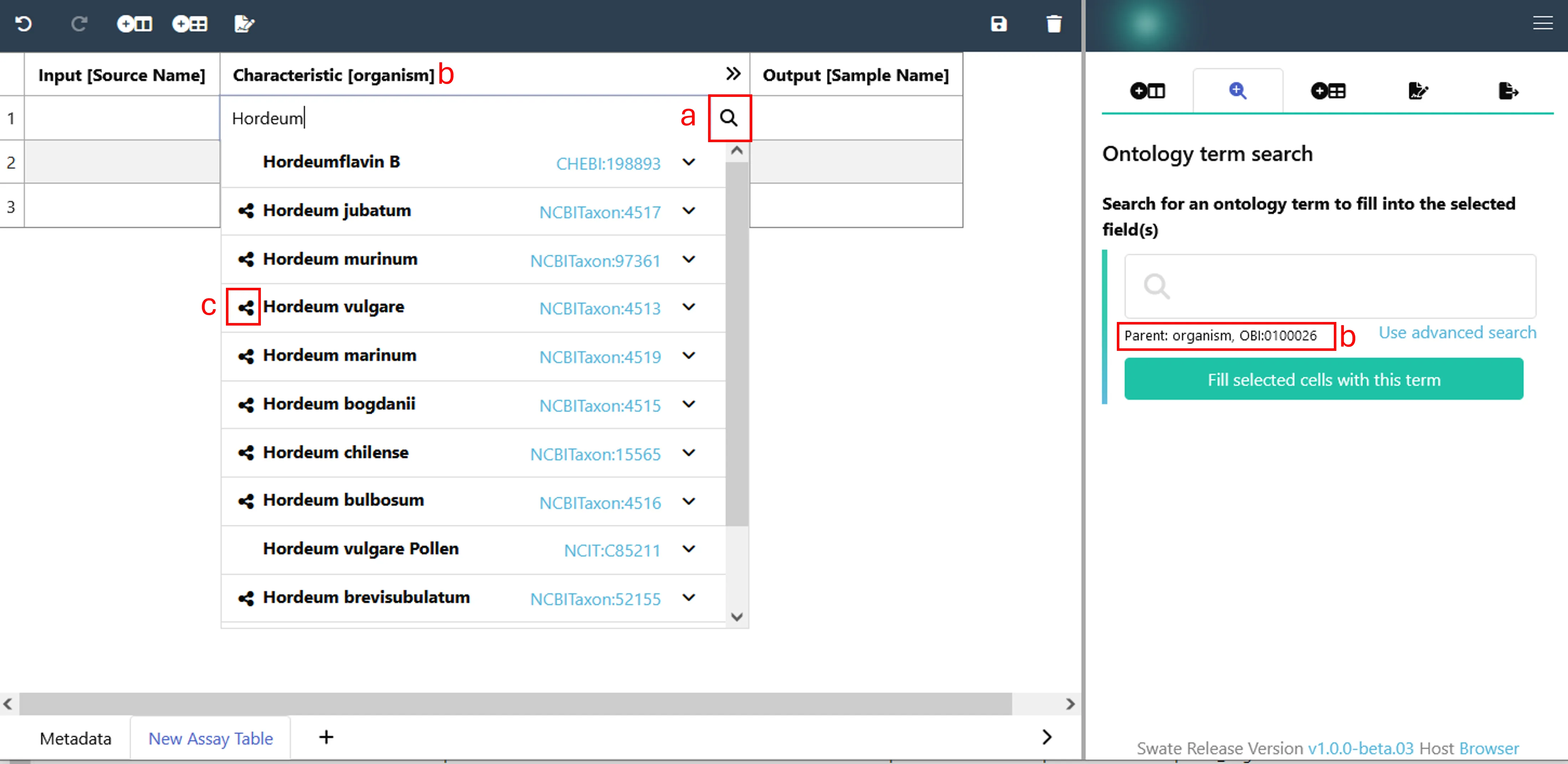
Task: Open the file picker tab in sidebar
Action: pos(1418,91)
